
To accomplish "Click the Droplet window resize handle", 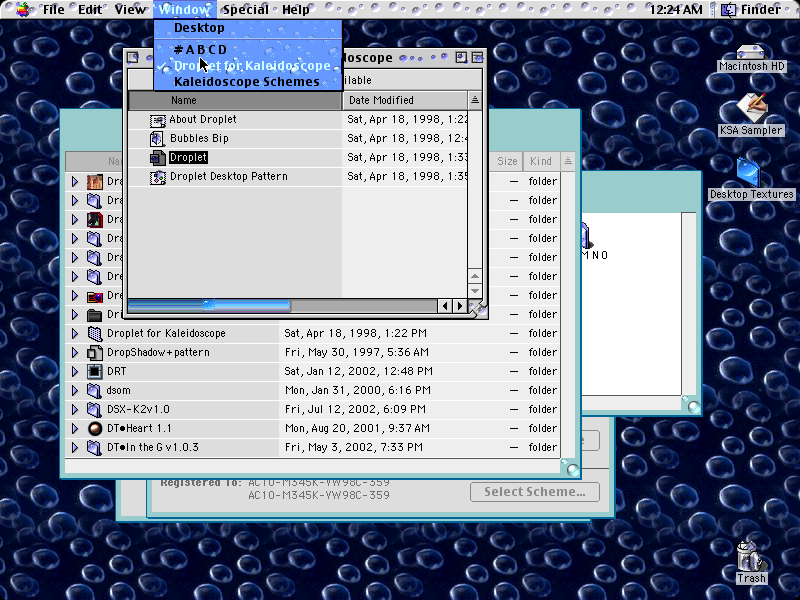I will click(x=478, y=309).
